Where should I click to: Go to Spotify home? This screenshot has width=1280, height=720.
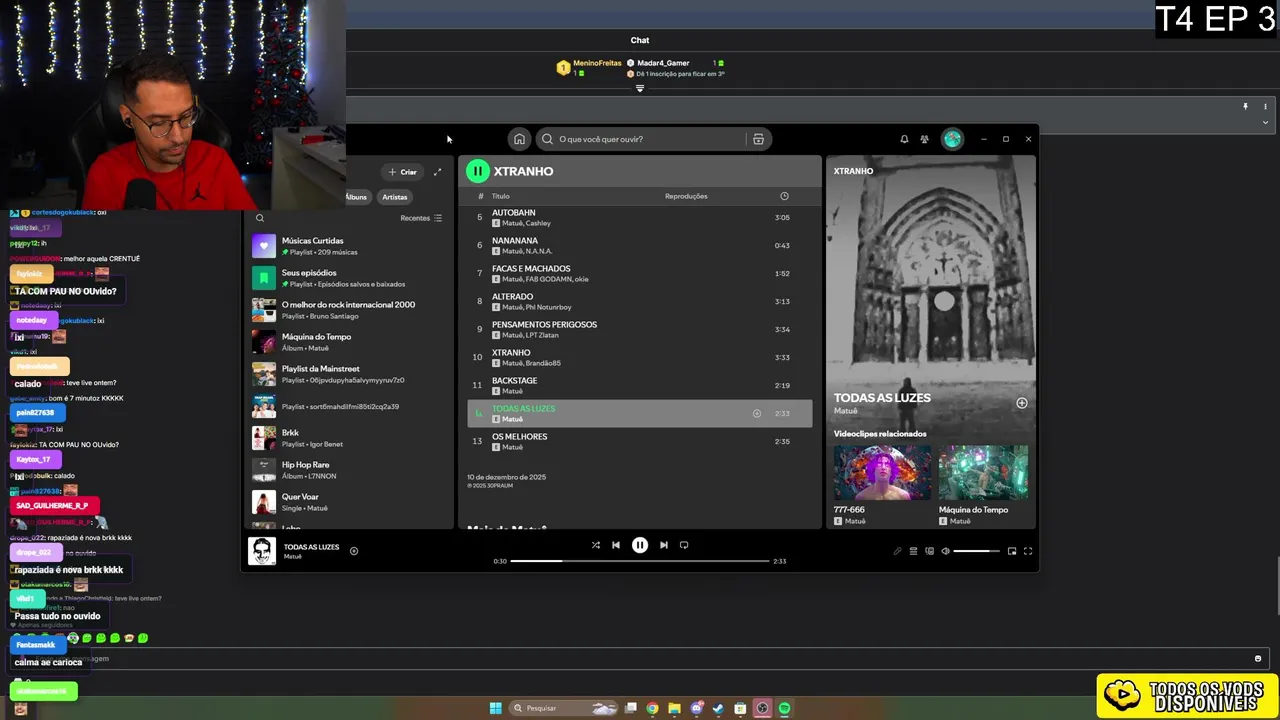click(519, 139)
